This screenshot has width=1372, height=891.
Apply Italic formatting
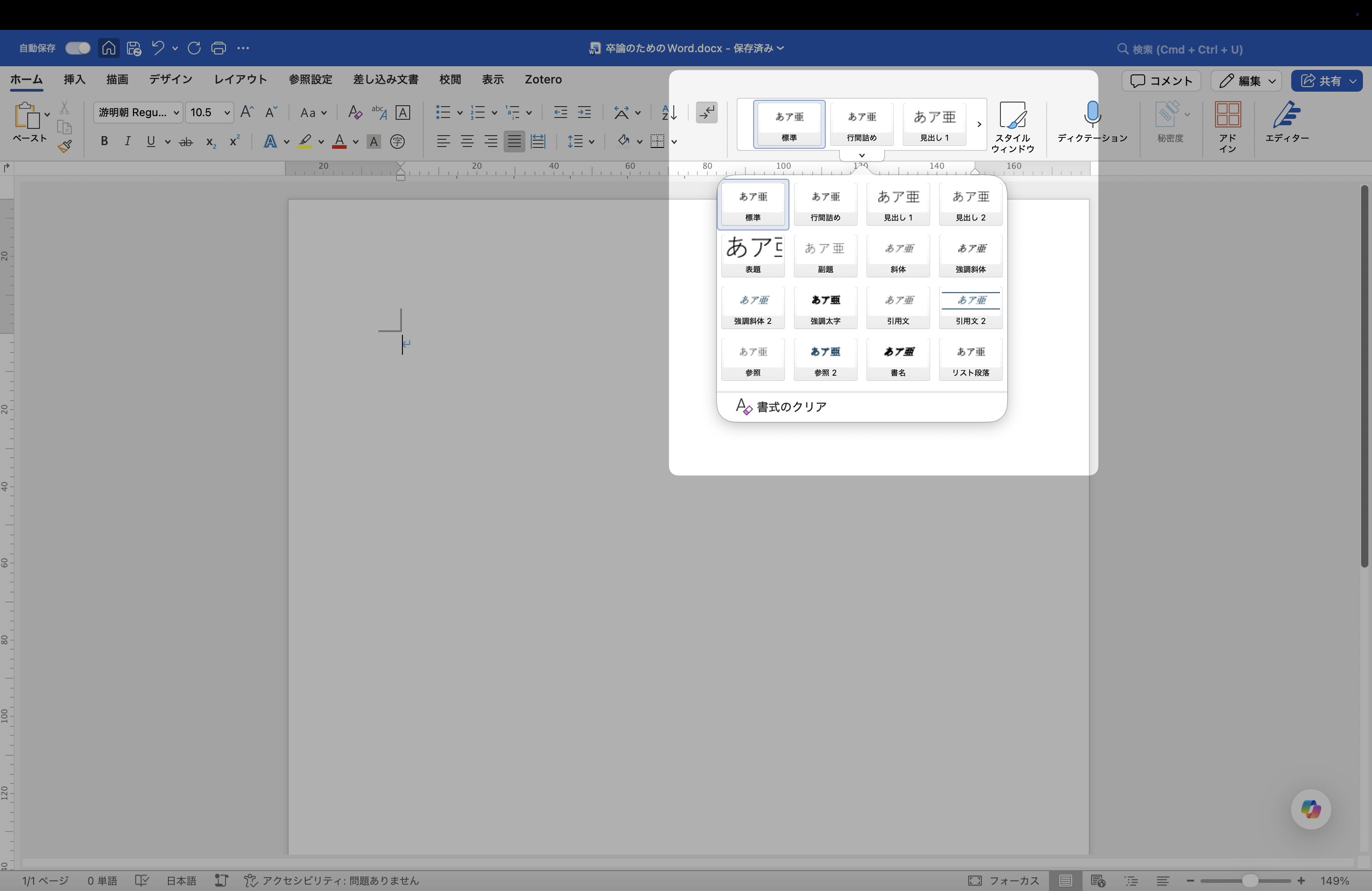click(x=128, y=141)
